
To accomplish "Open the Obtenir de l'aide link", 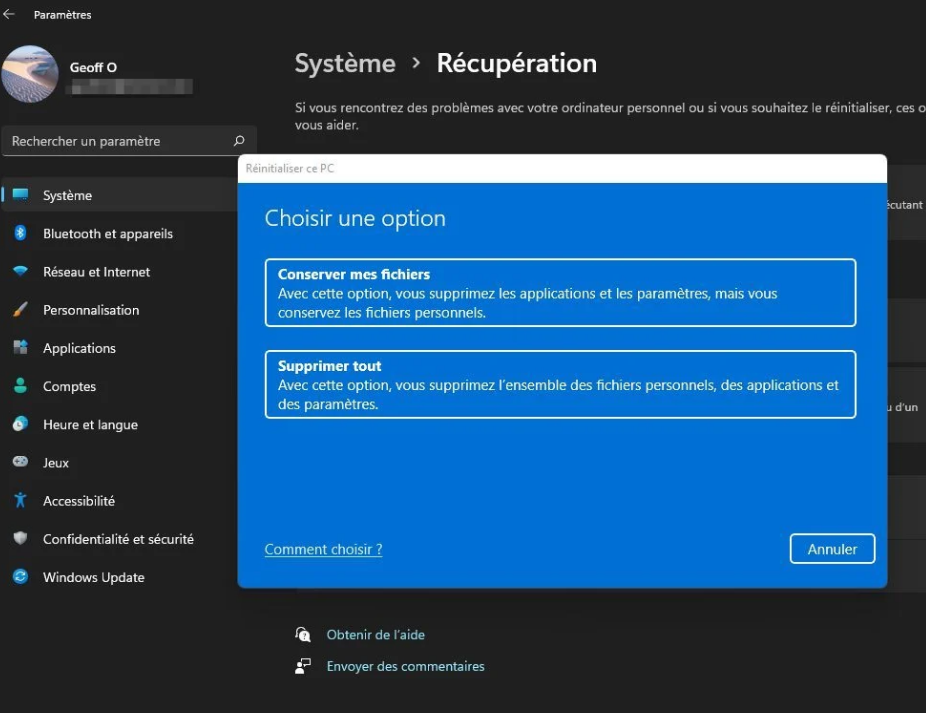I will point(375,634).
